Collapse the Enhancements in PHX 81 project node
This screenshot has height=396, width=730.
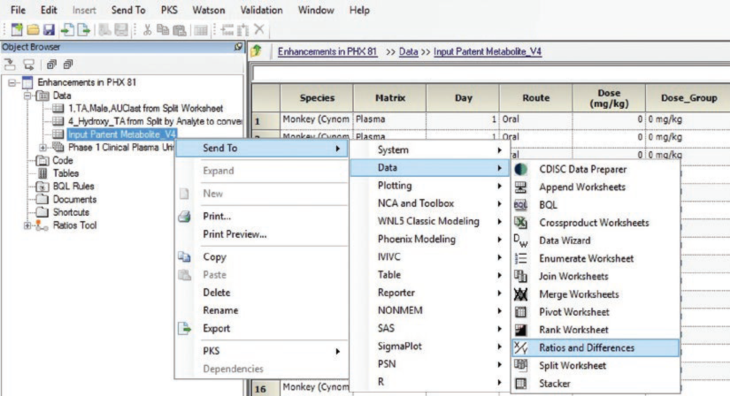click(x=12, y=83)
